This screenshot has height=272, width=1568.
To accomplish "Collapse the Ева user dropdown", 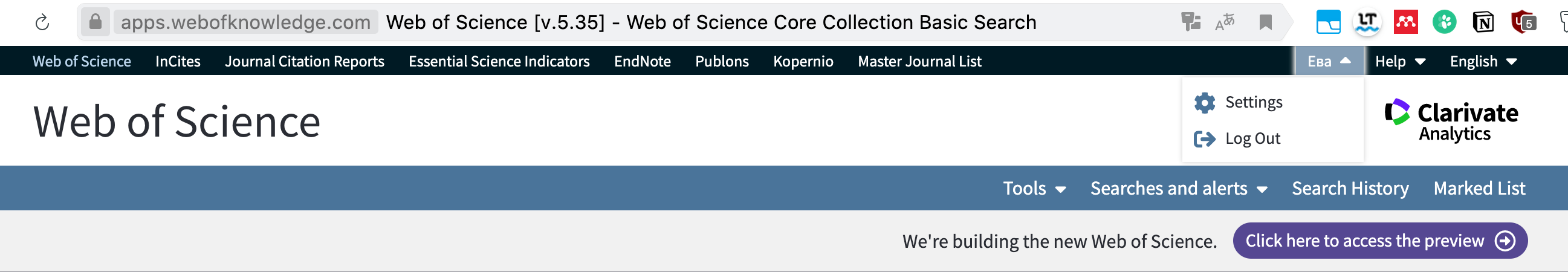I will pyautogui.click(x=1329, y=61).
